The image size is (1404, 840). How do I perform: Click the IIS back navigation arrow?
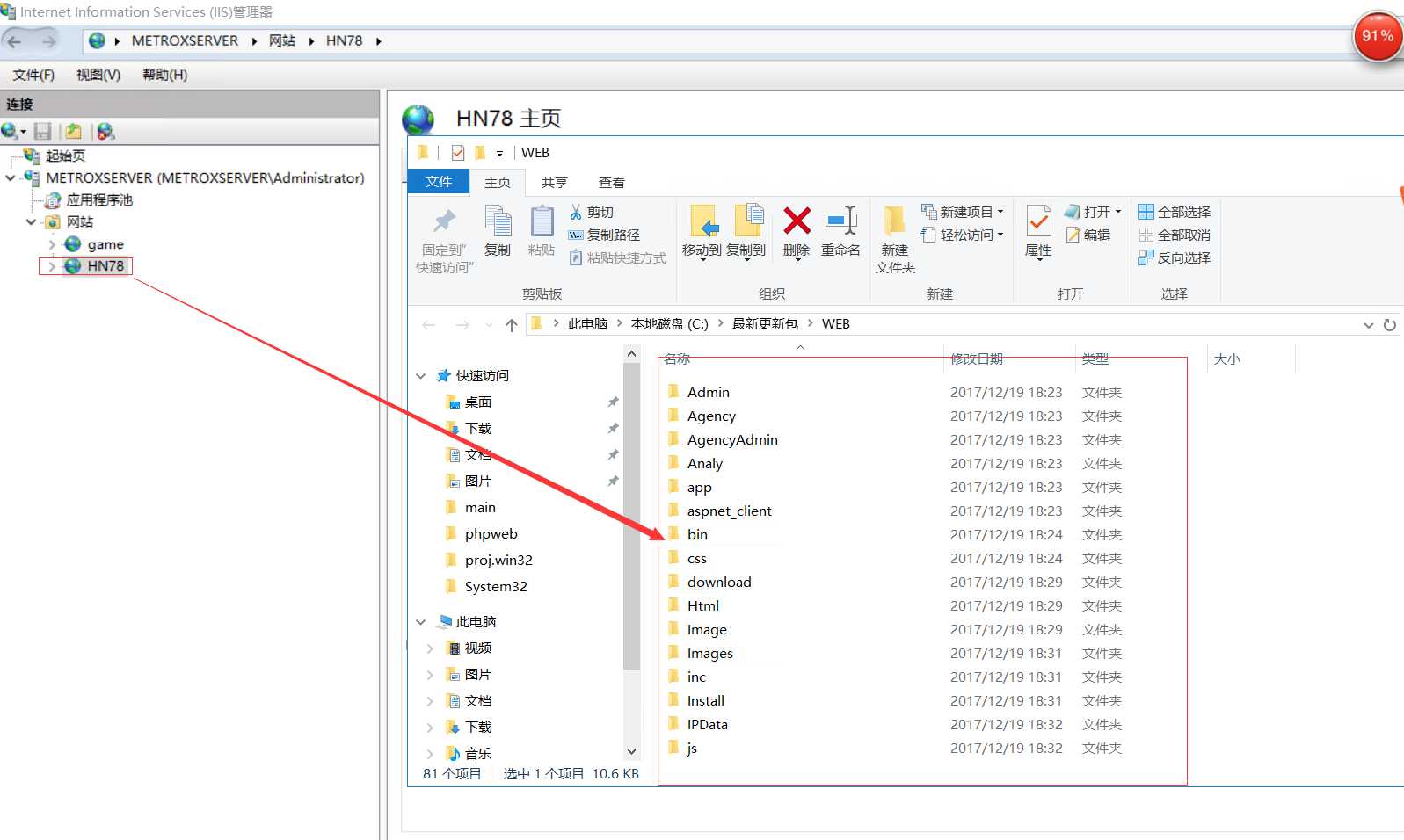tap(14, 41)
